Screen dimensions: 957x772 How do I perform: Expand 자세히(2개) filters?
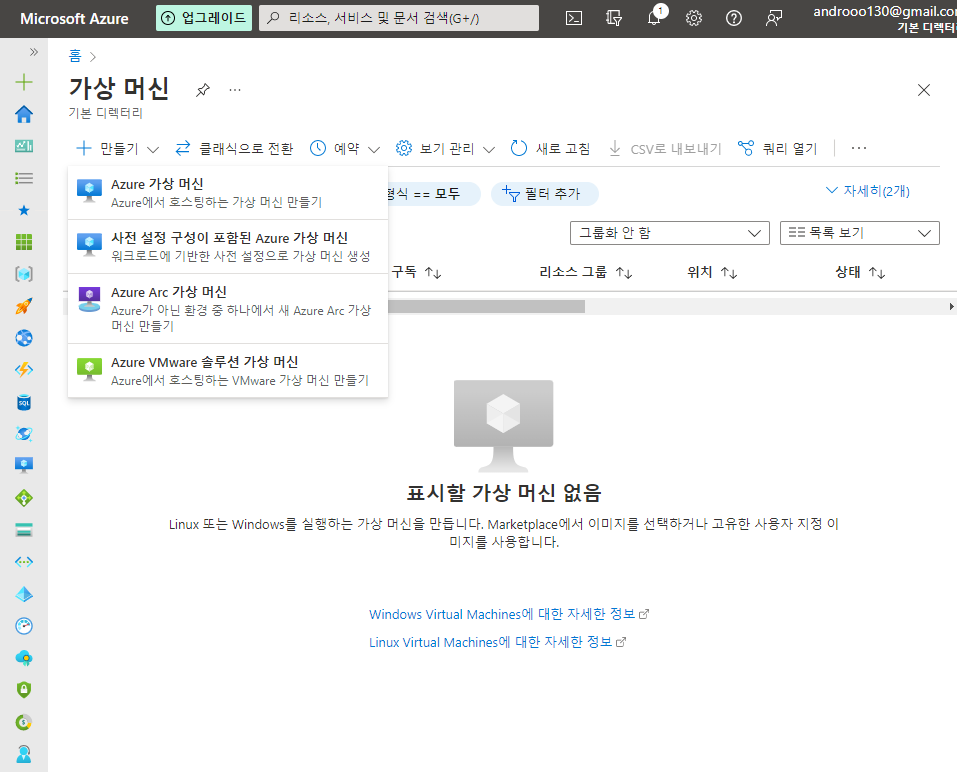pos(867,191)
